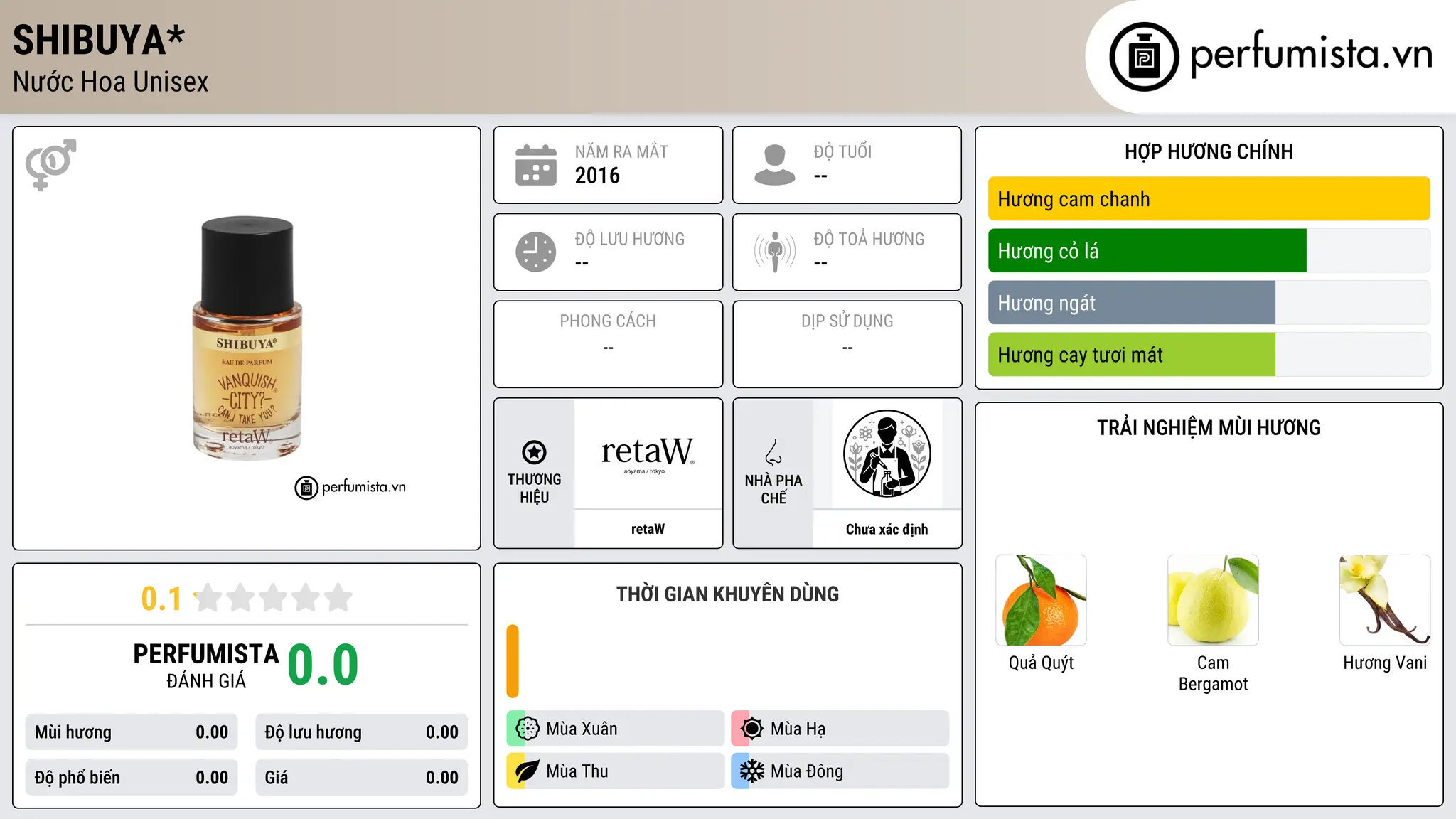Click the Phong cách heading

608,321
